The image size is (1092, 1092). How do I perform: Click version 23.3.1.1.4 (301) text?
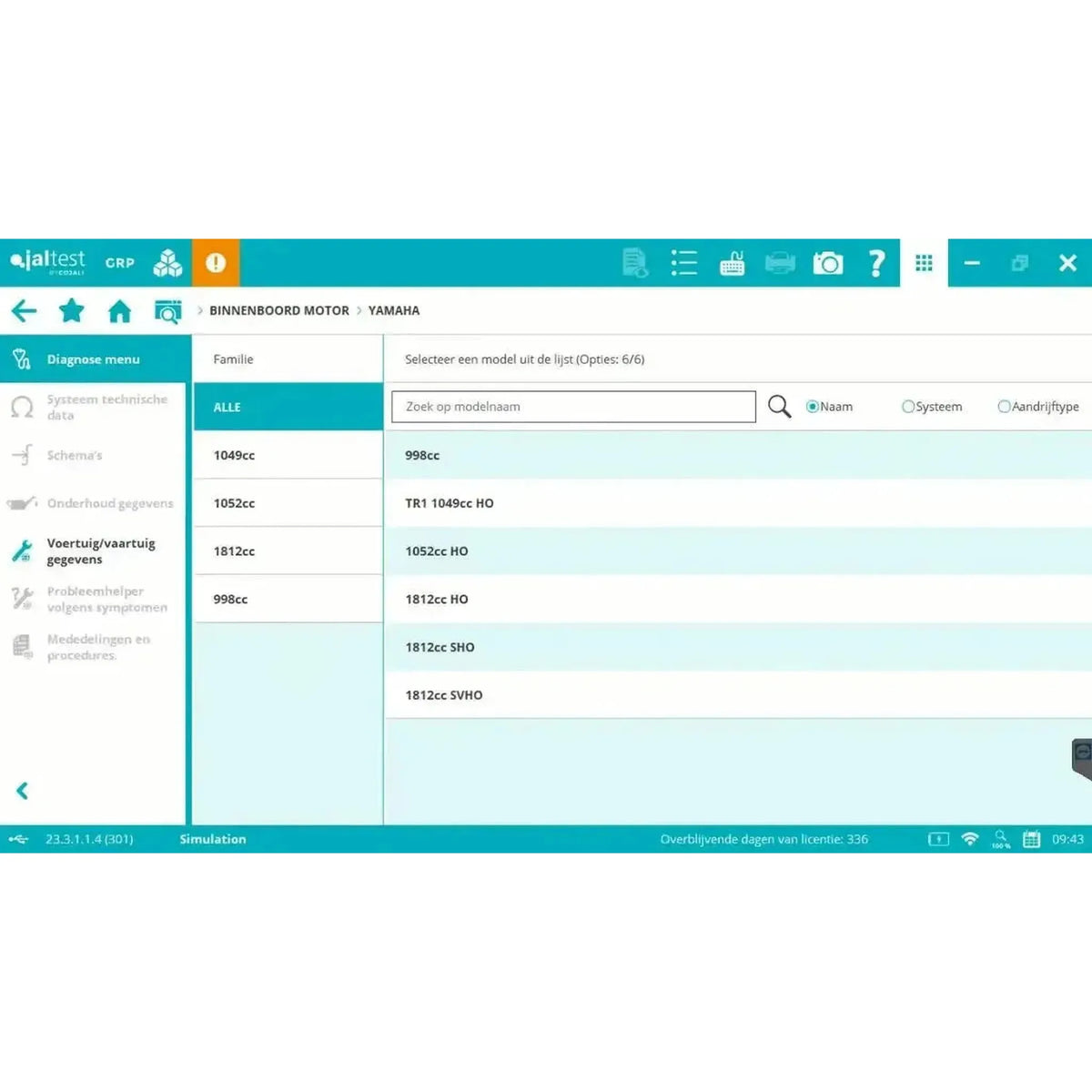click(89, 839)
